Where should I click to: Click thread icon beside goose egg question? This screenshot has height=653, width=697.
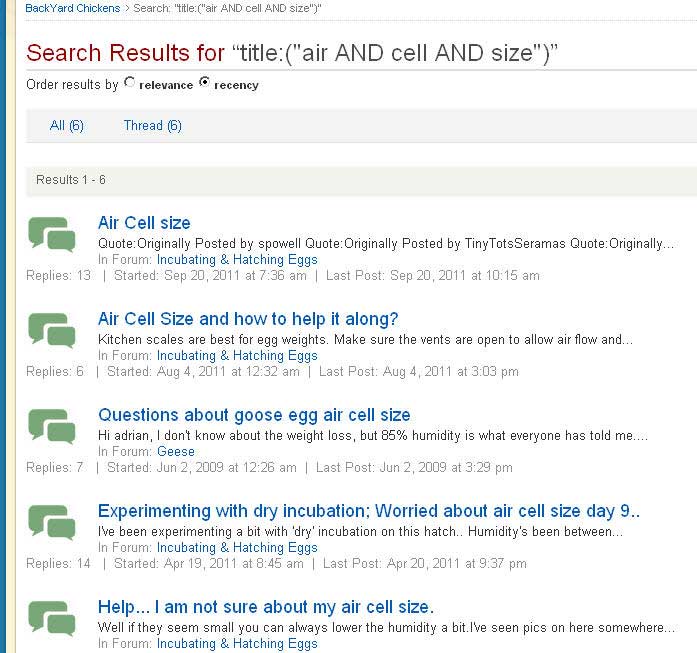click(x=52, y=426)
